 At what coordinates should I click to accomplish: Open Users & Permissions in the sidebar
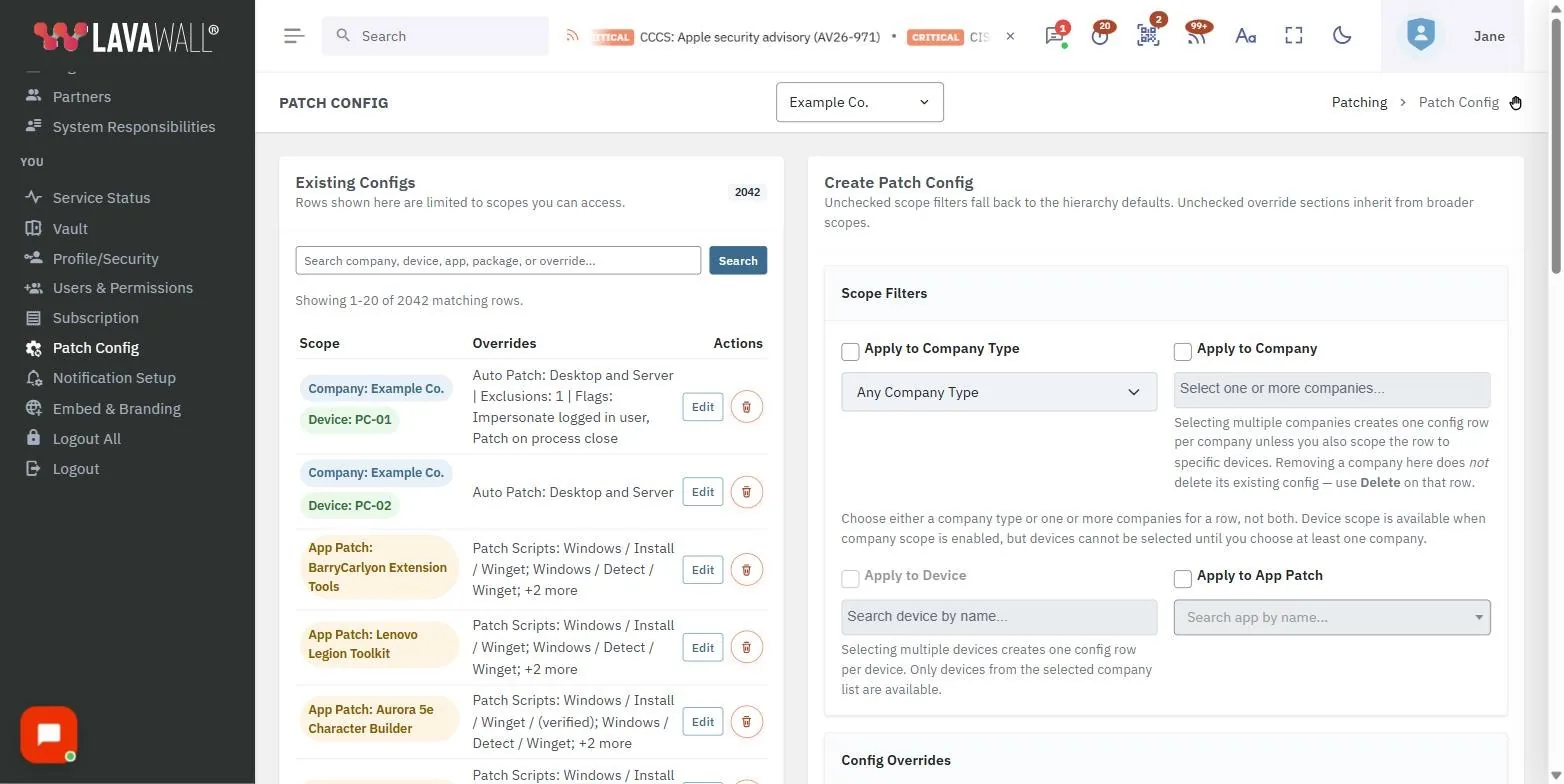[x=122, y=288]
